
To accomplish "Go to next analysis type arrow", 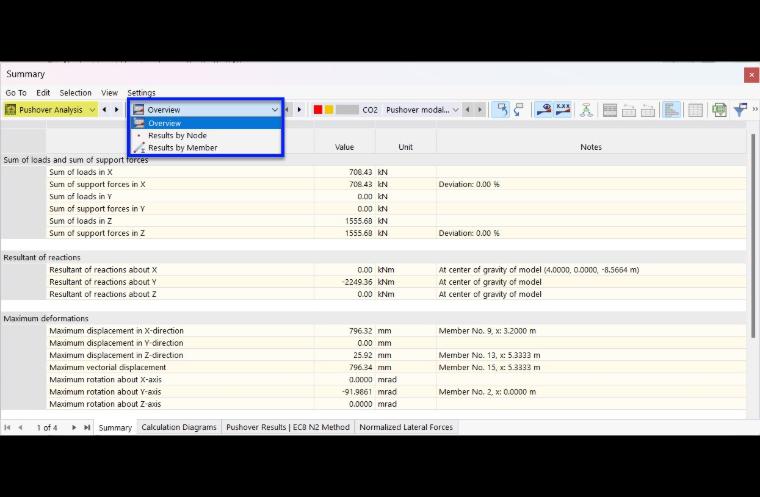I will [x=116, y=110].
